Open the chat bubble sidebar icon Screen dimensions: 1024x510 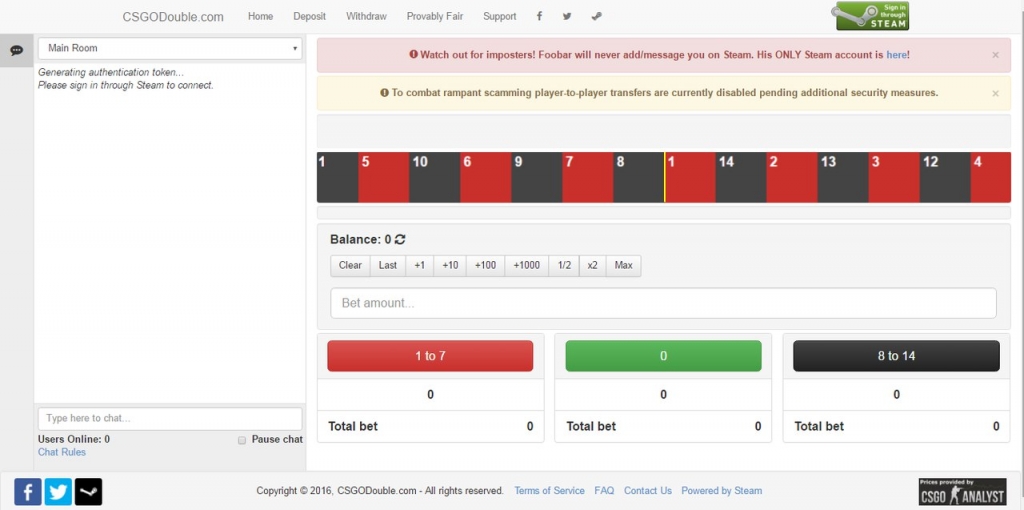(17, 50)
